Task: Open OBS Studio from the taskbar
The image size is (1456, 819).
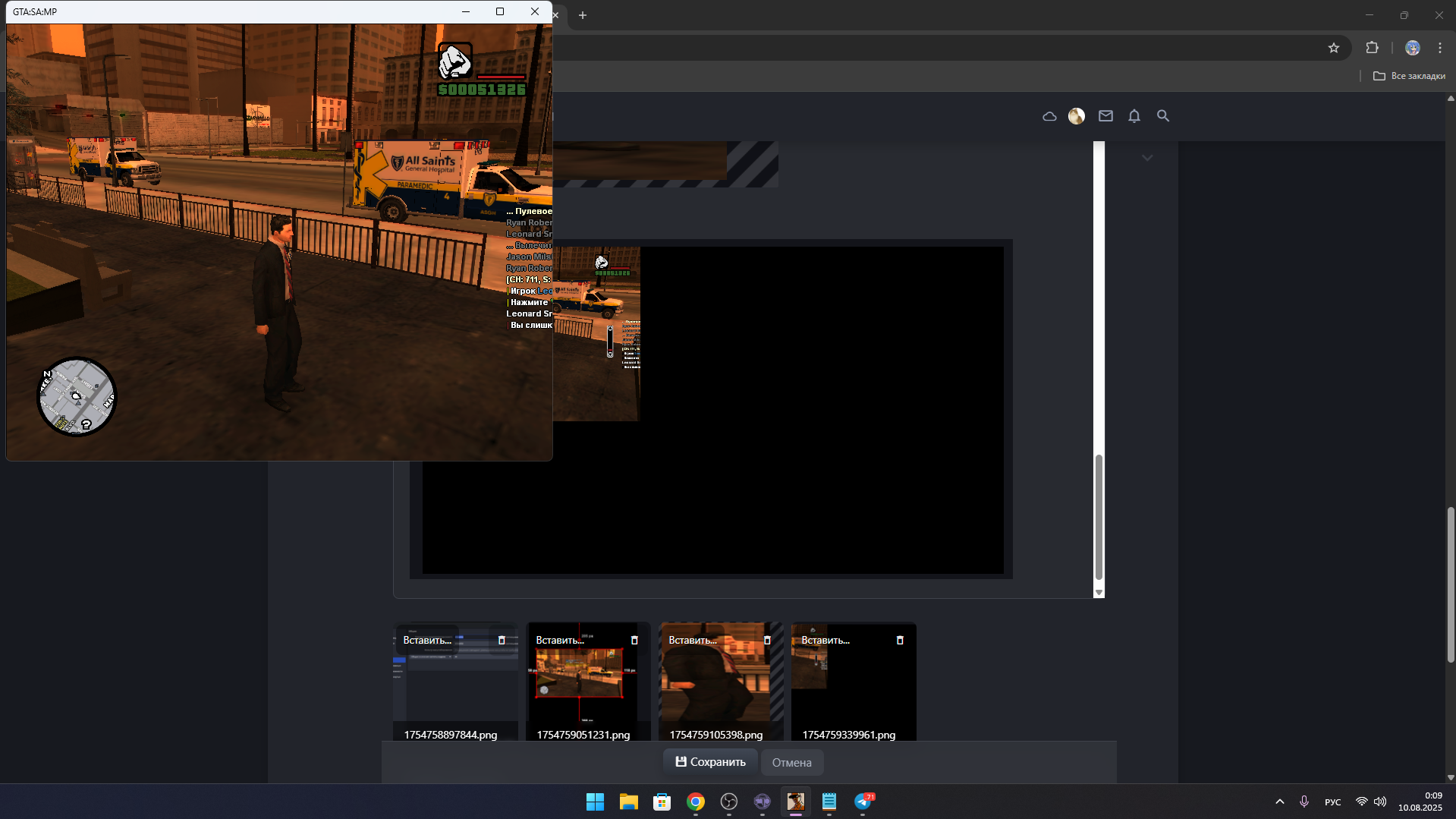Action: coord(728,802)
